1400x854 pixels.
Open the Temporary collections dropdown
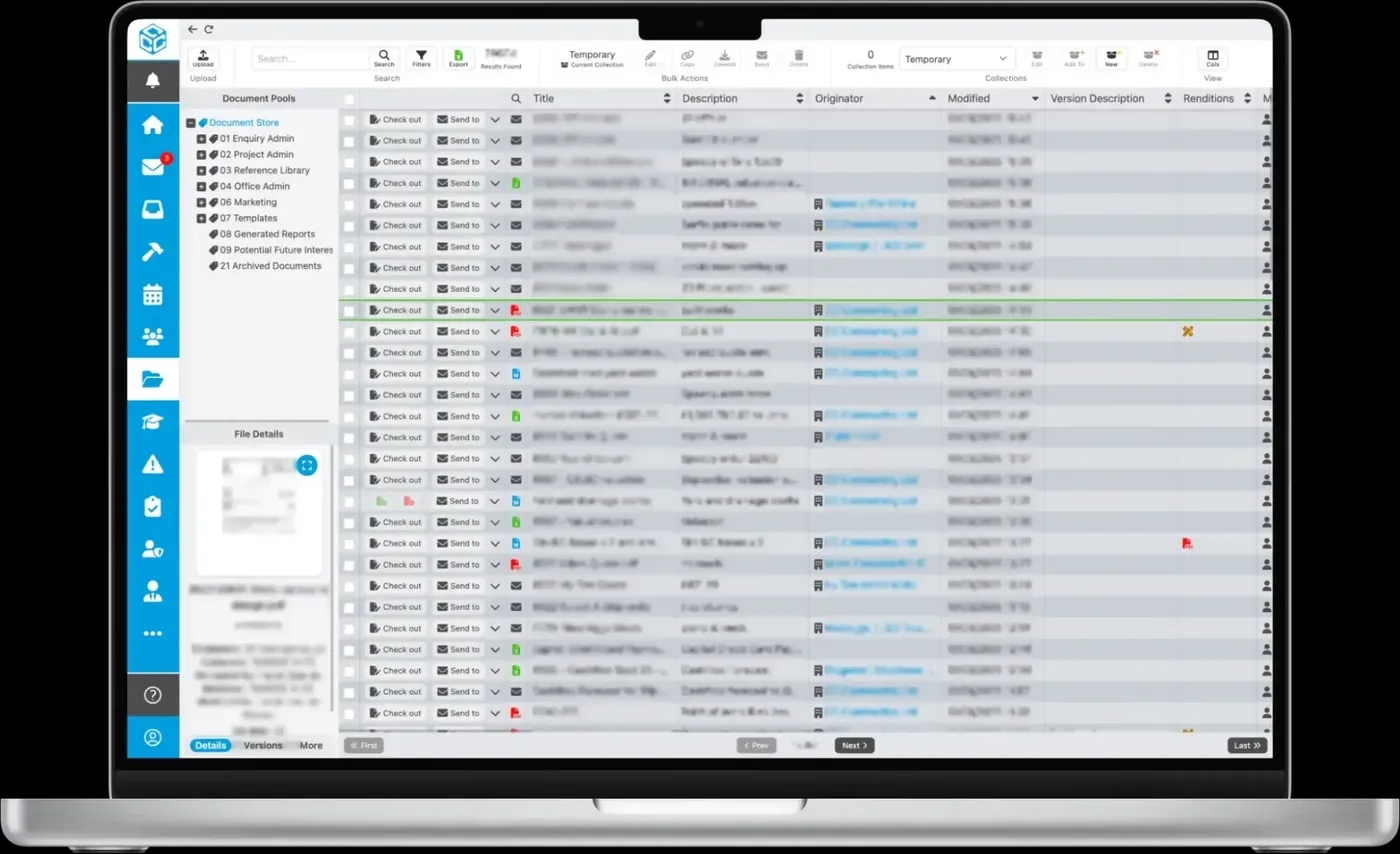957,59
